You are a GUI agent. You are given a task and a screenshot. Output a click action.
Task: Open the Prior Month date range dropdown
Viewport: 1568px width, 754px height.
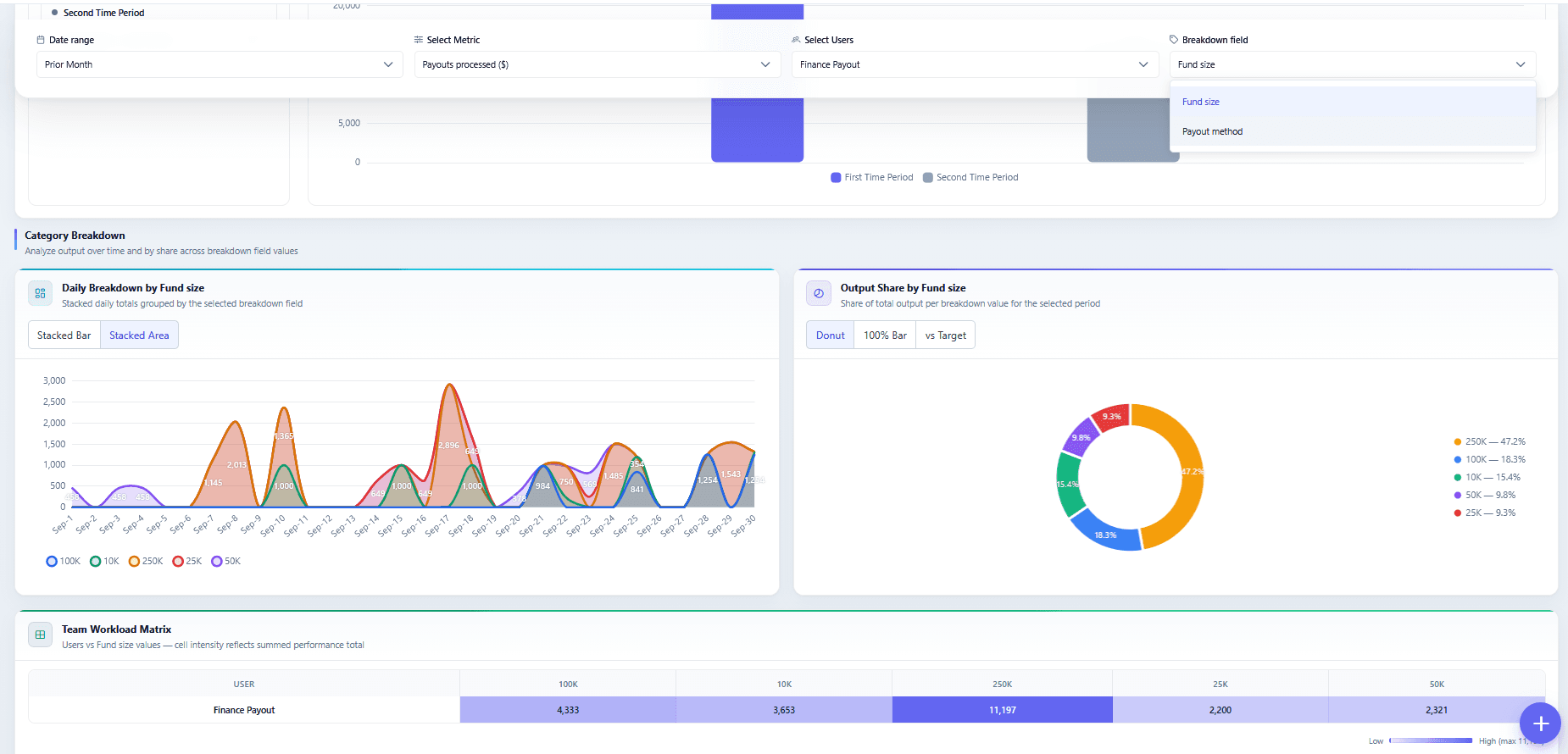pos(220,64)
